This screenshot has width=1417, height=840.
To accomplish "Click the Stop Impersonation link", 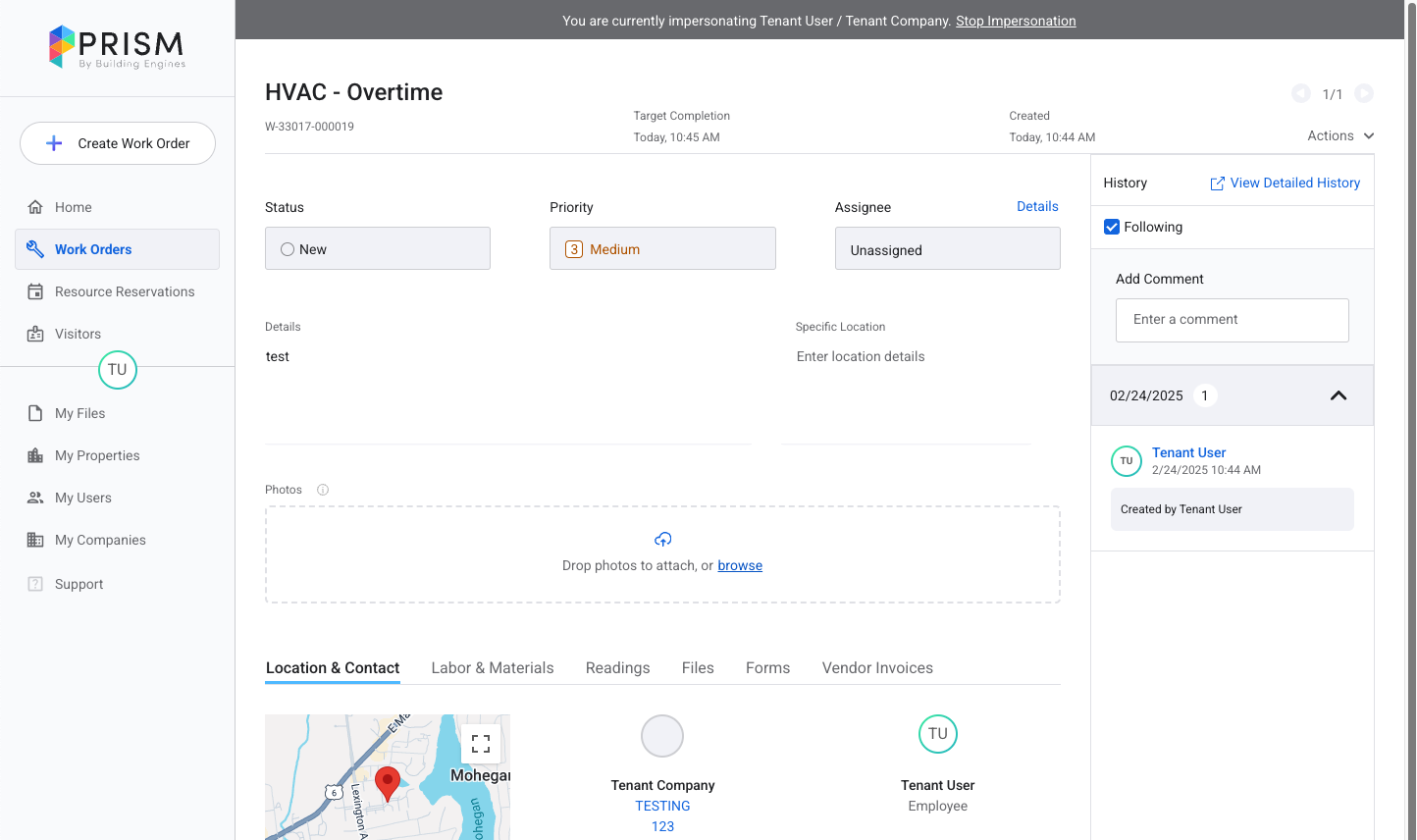I will coord(1016,21).
